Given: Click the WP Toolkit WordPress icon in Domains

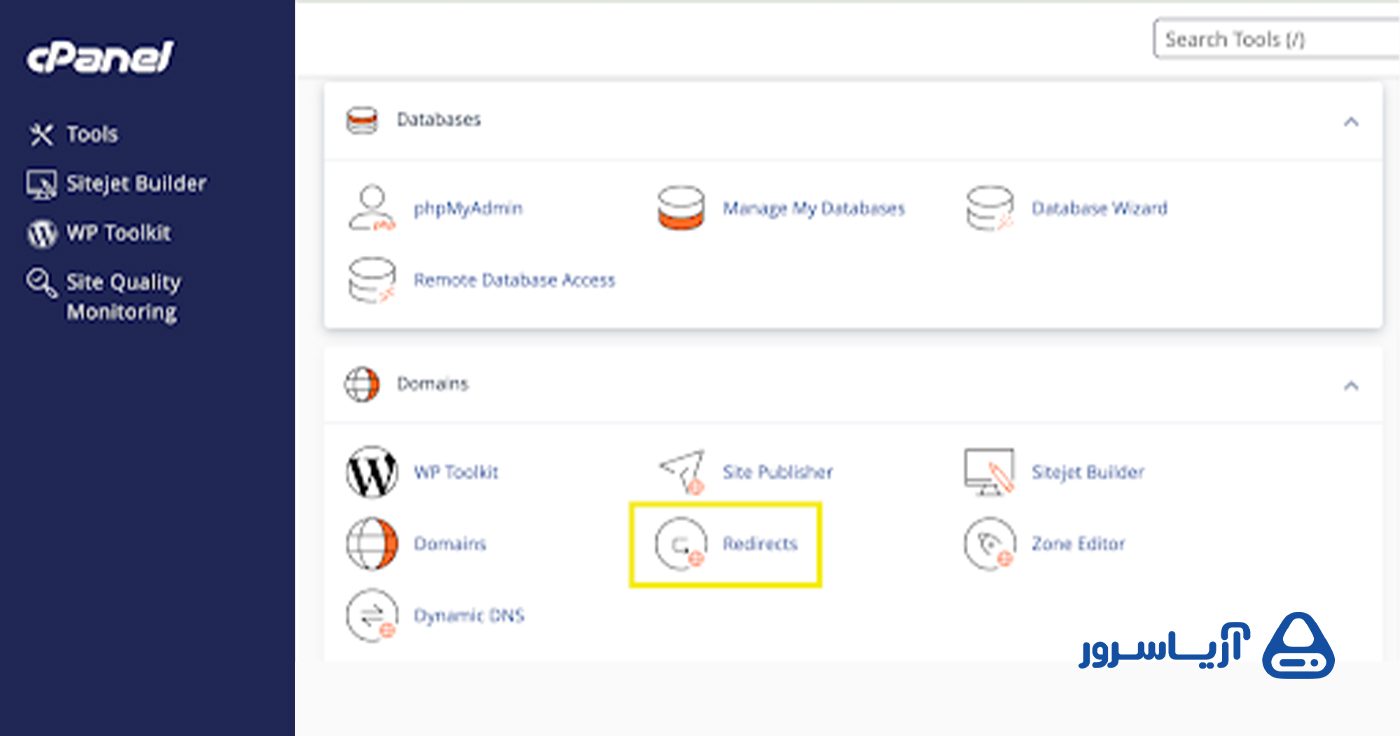Looking at the screenshot, I should click(372, 472).
